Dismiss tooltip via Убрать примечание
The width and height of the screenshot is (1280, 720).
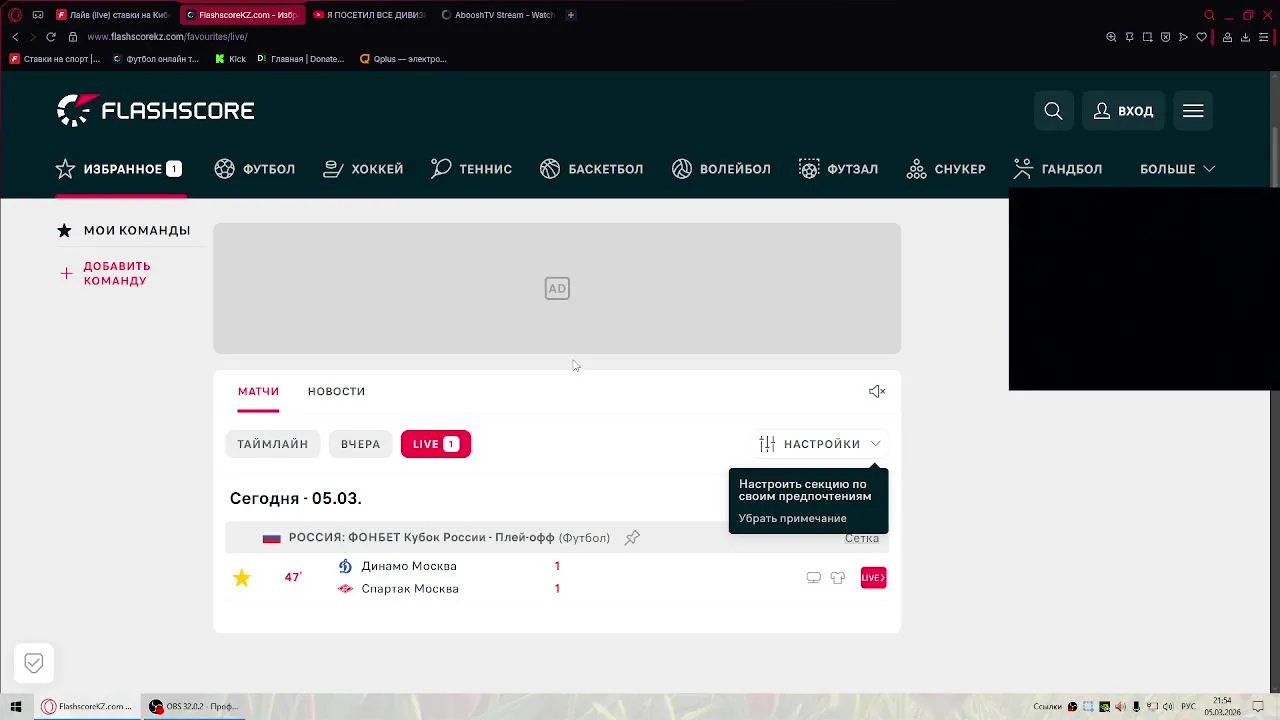click(792, 518)
